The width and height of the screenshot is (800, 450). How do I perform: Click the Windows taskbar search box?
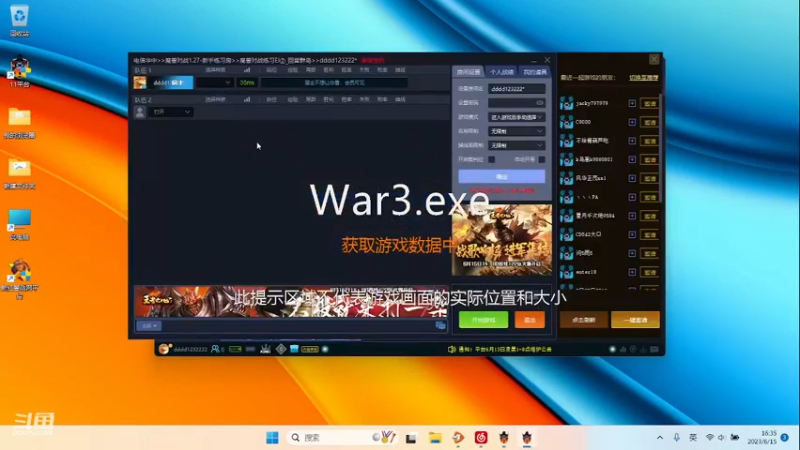pyautogui.click(x=341, y=438)
